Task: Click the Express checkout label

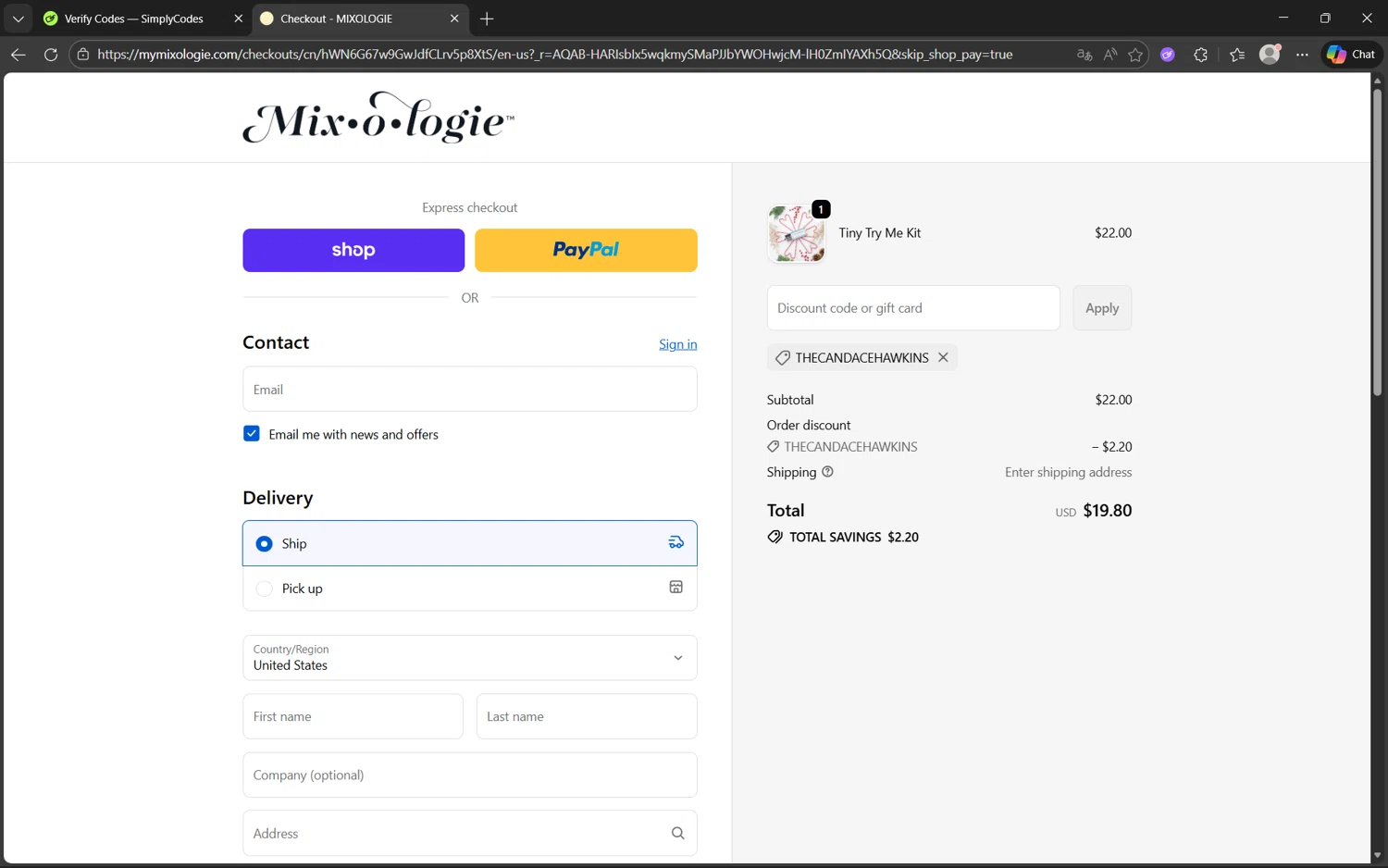Action: [470, 207]
